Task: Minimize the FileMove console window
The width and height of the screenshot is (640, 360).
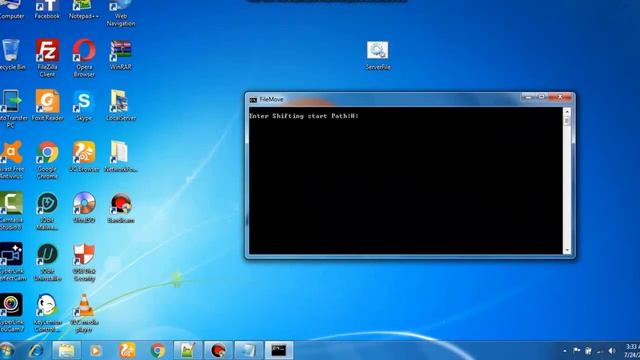Action: pyautogui.click(x=529, y=97)
